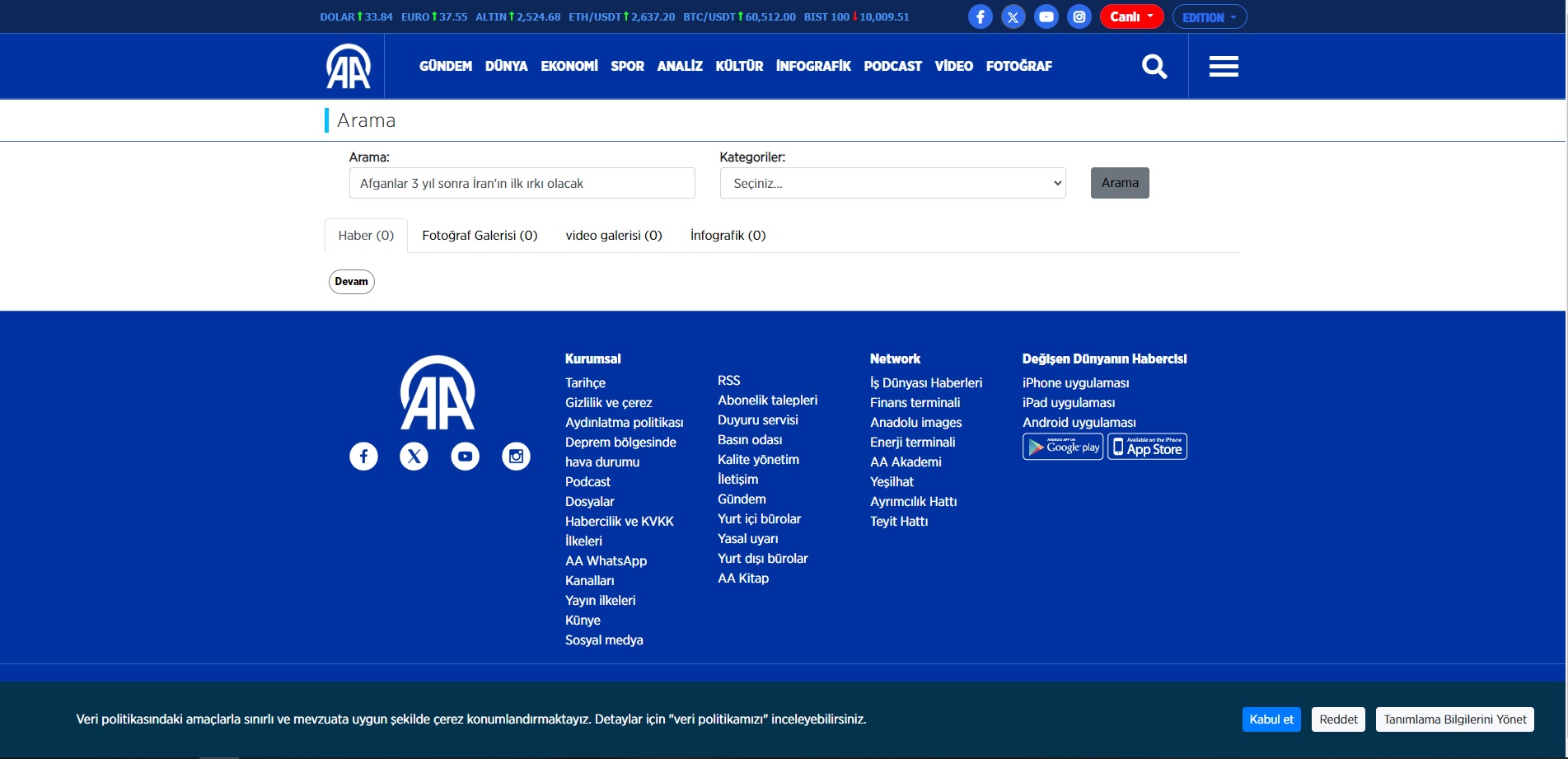Screen dimensions: 1568x759
Task: Open iPad uygulaması link
Action: click(1069, 403)
